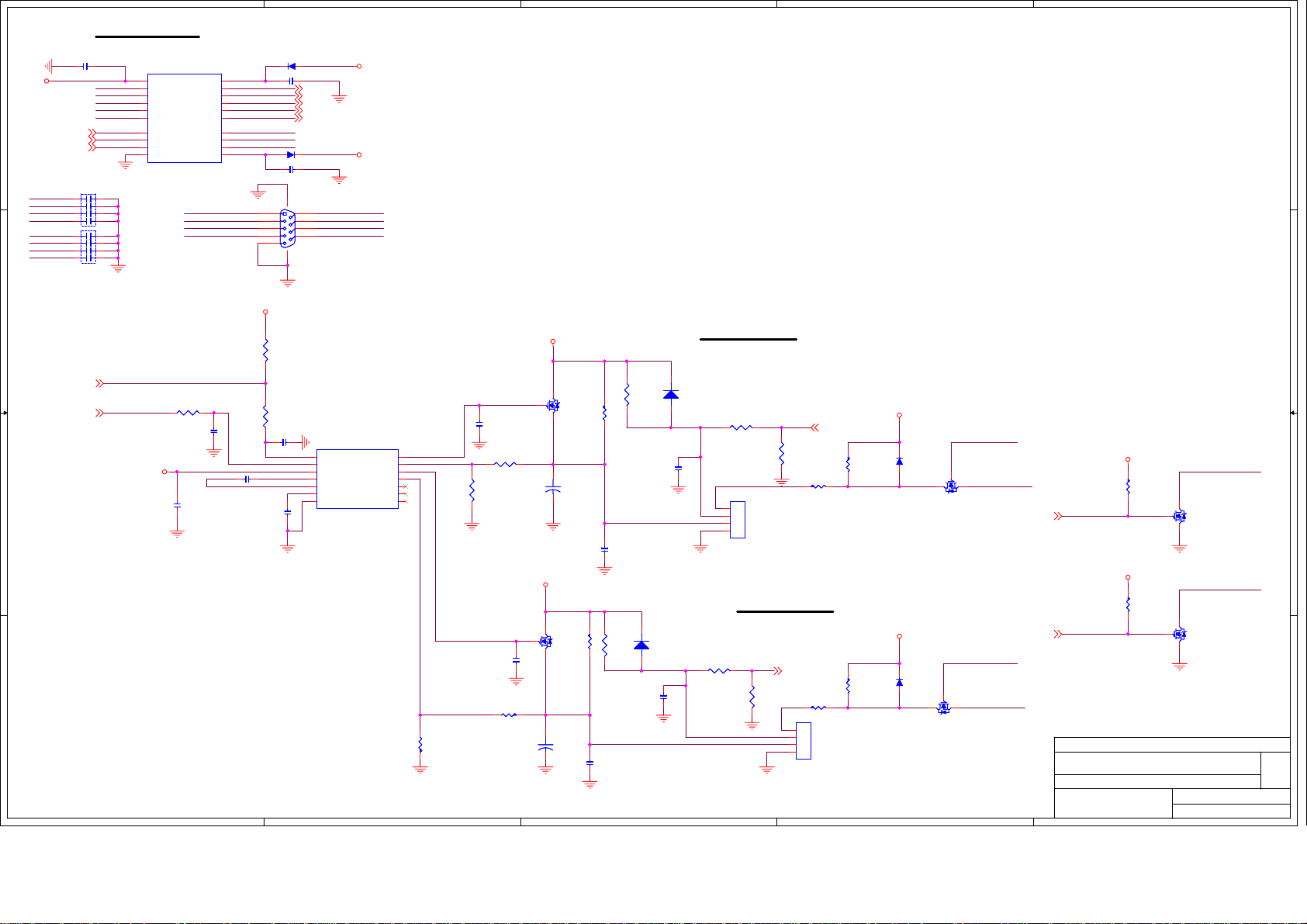Select the right-pointing diode below the top-left IC outputs

click(x=291, y=155)
